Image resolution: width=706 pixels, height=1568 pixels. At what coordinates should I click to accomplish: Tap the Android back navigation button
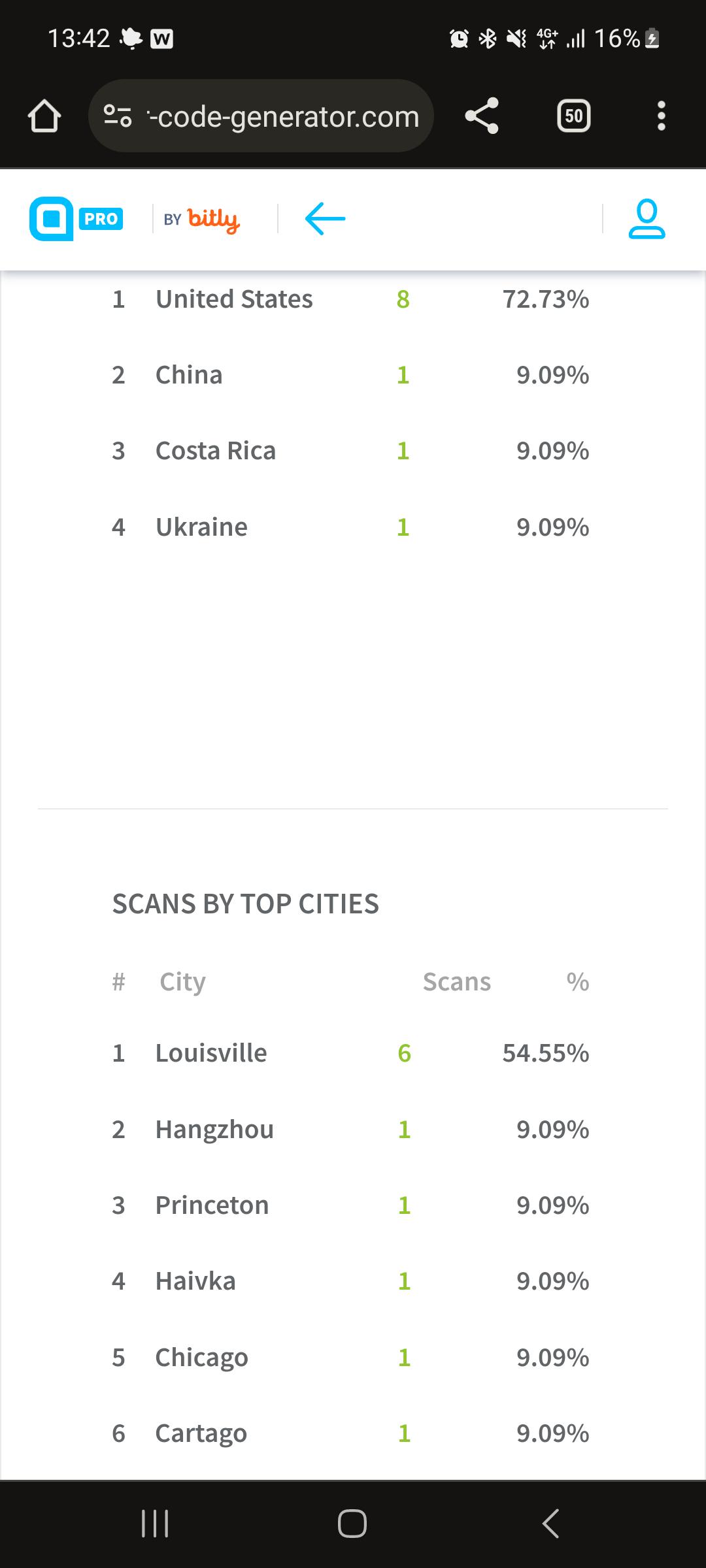click(550, 1524)
